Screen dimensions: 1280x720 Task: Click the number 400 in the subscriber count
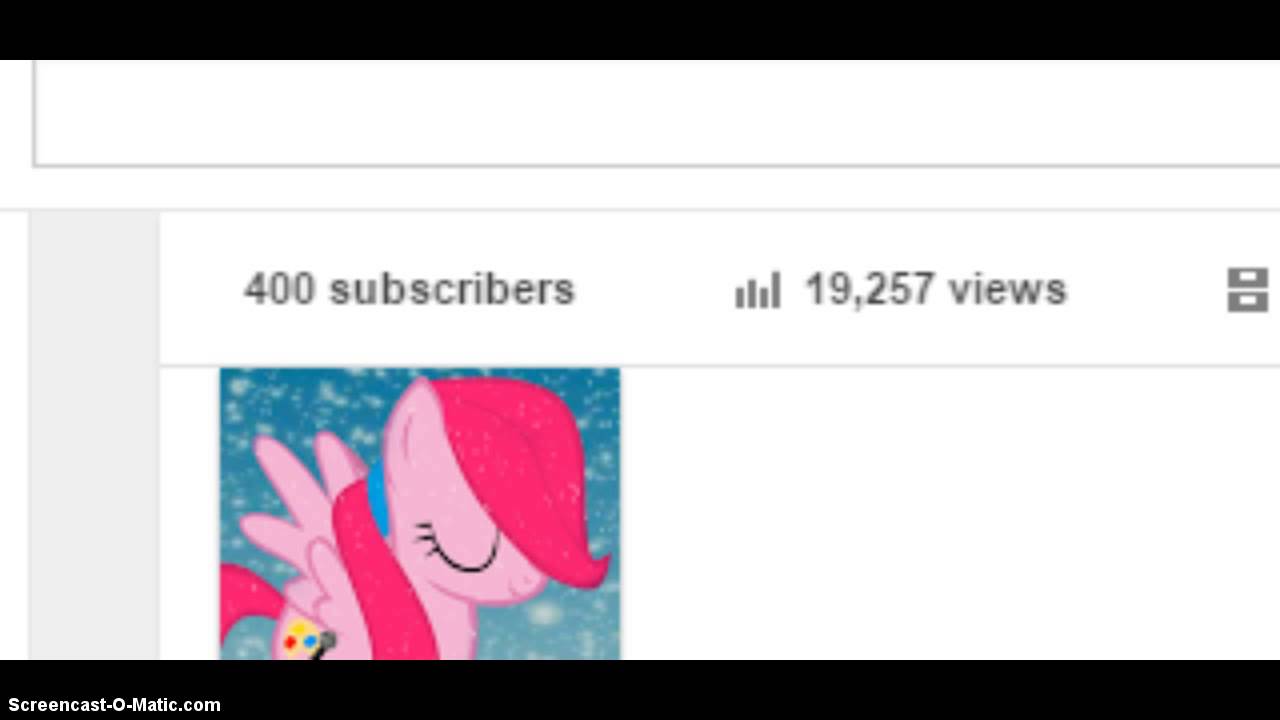[280, 289]
